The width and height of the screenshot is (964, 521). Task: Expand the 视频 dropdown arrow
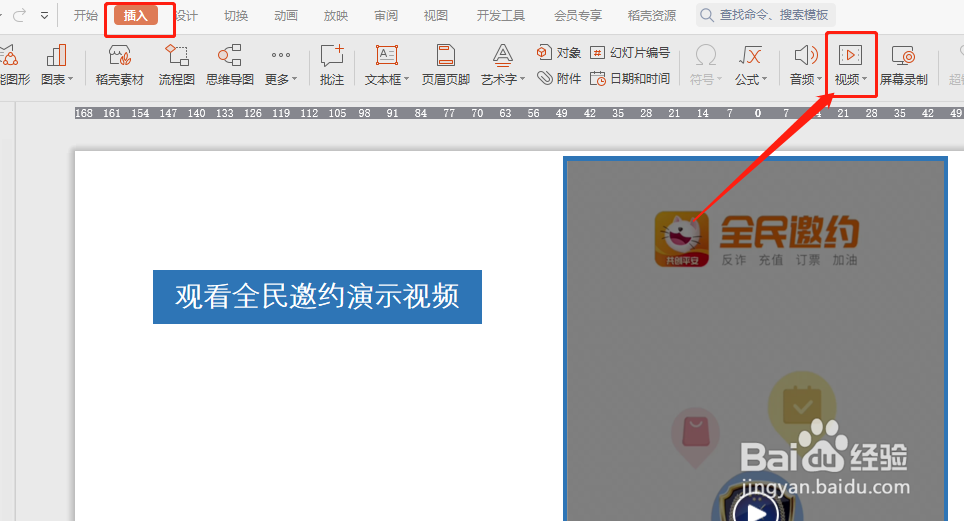pos(864,79)
